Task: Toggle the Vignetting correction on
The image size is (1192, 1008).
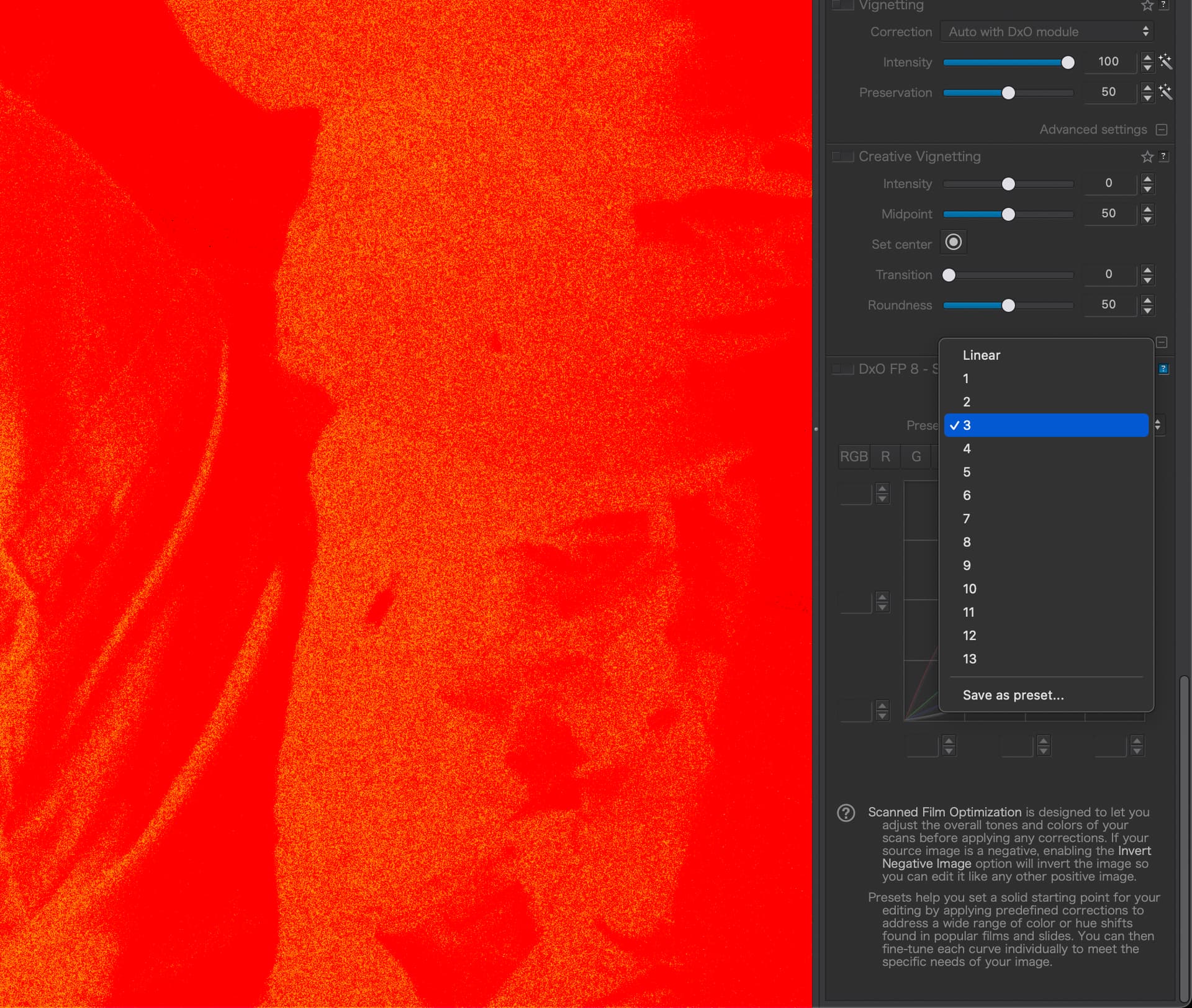Action: [842, 6]
